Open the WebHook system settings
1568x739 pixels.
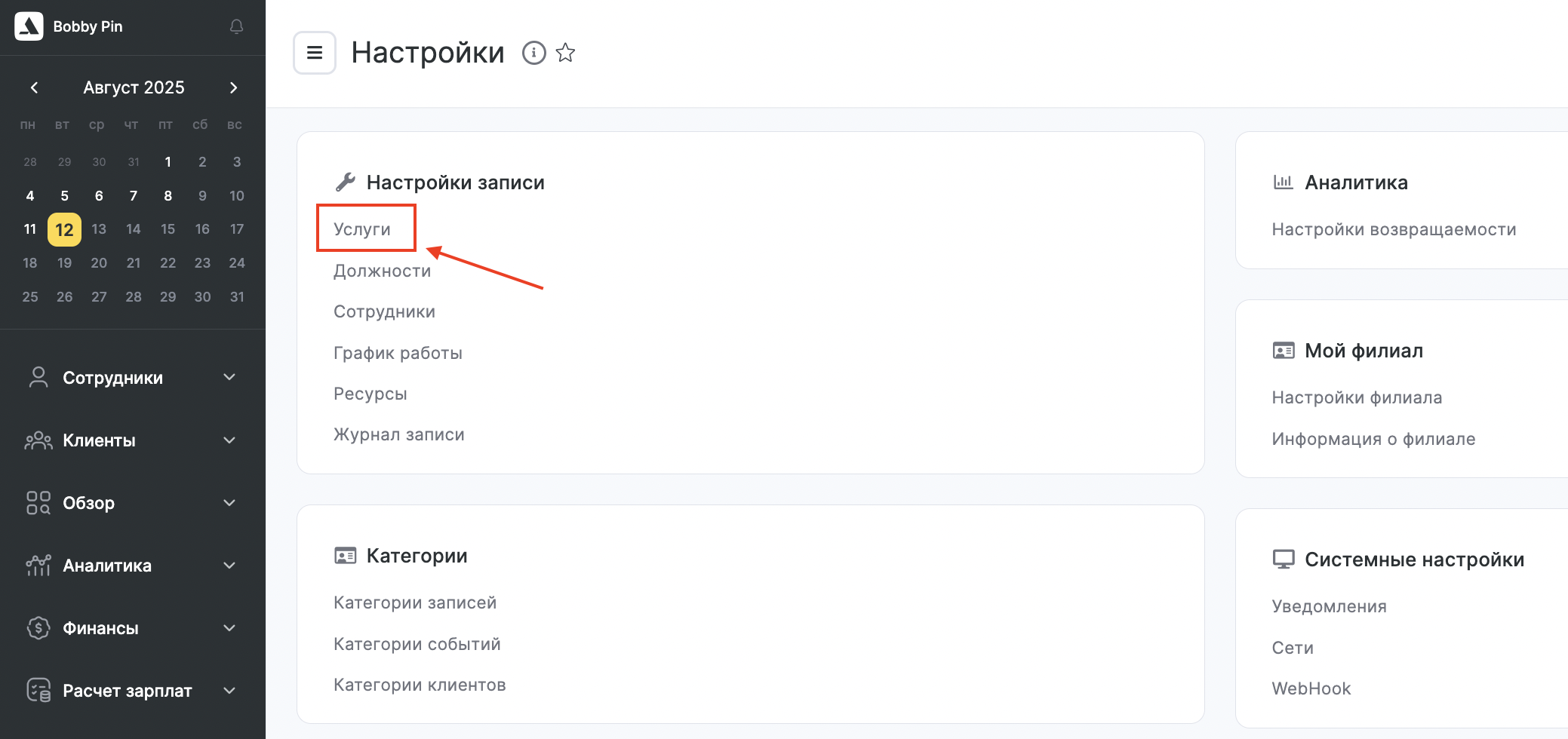point(1311,688)
